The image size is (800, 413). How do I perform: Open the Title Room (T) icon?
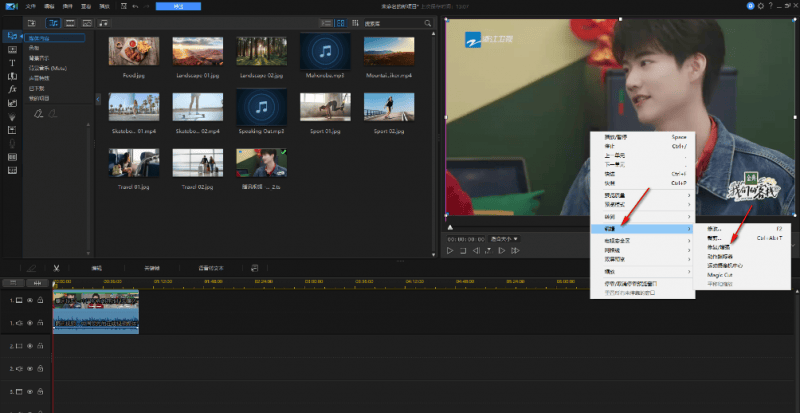pos(12,62)
